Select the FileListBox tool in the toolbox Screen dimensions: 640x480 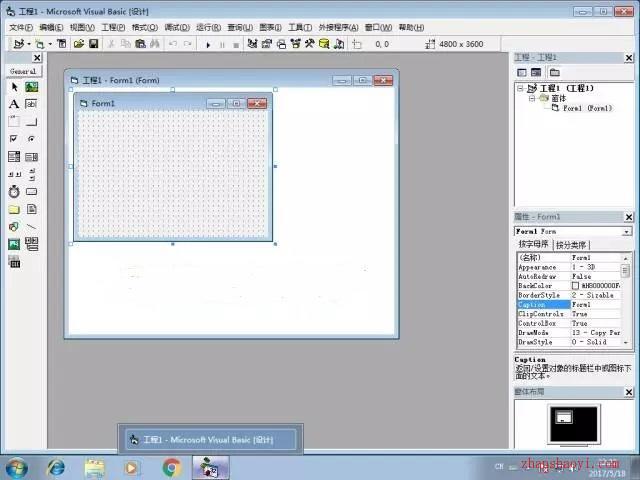31,209
